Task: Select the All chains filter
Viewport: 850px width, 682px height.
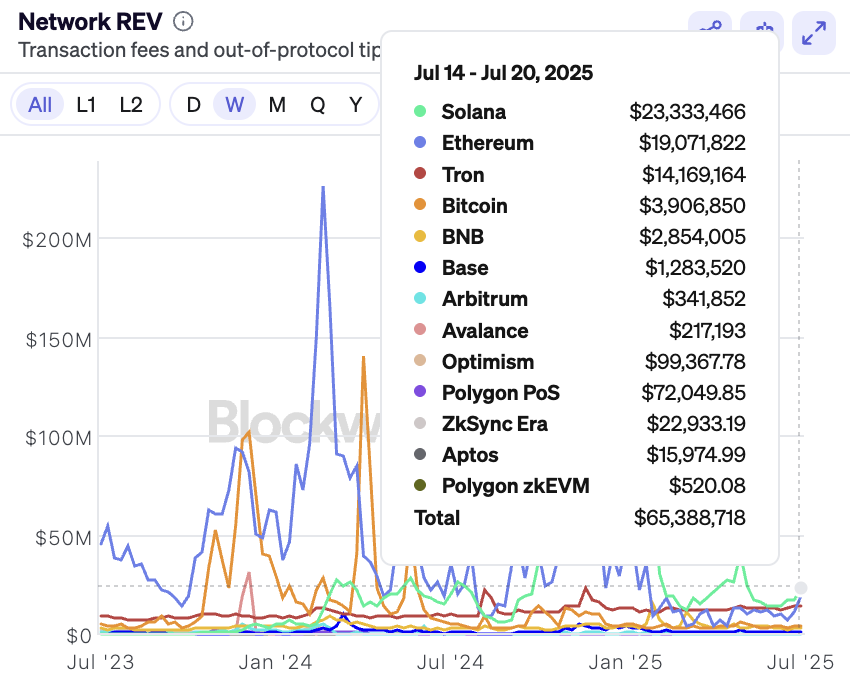Action: tap(40, 103)
